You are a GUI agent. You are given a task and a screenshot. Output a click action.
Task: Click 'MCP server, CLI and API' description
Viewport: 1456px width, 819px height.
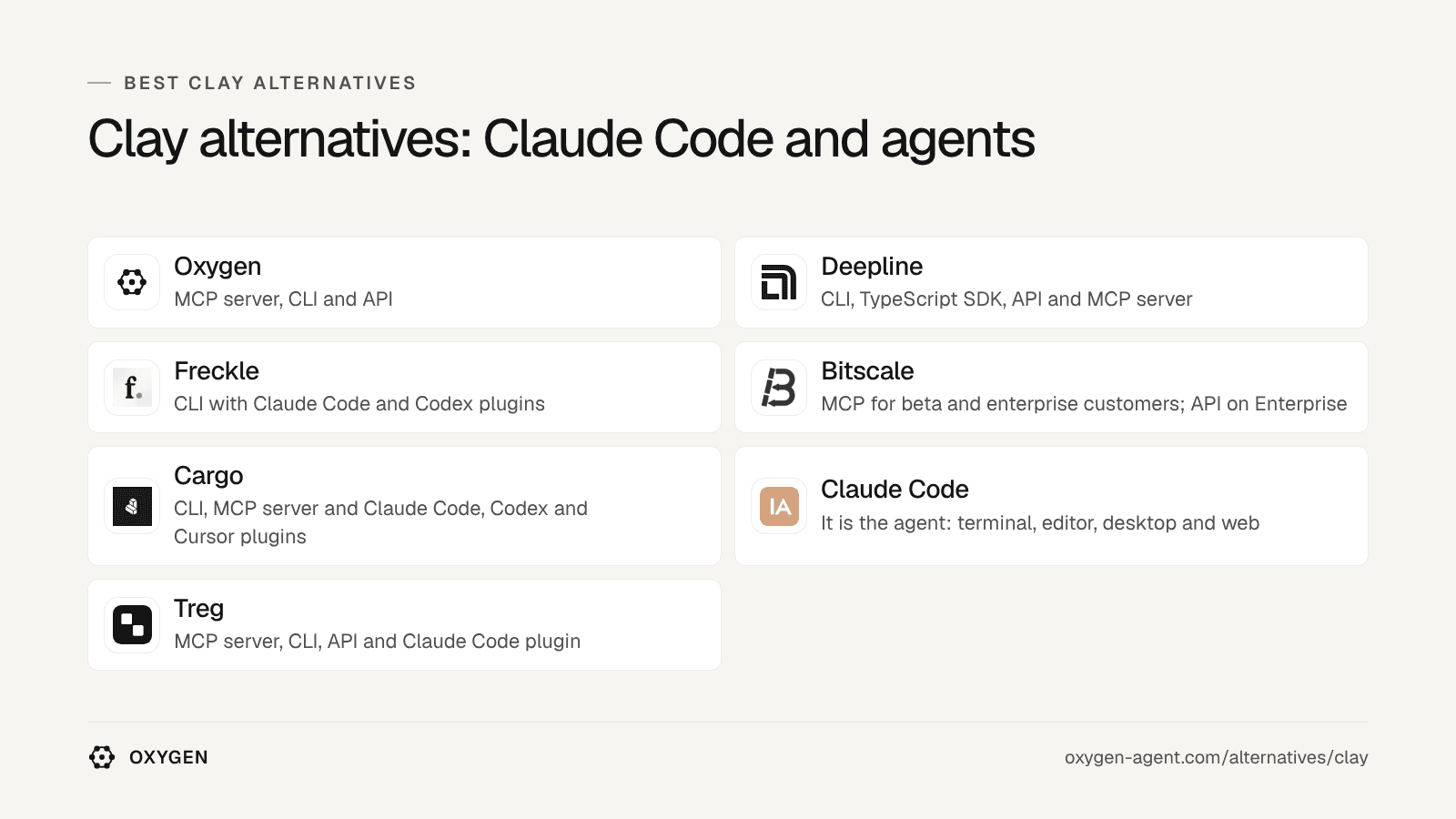coord(283,299)
